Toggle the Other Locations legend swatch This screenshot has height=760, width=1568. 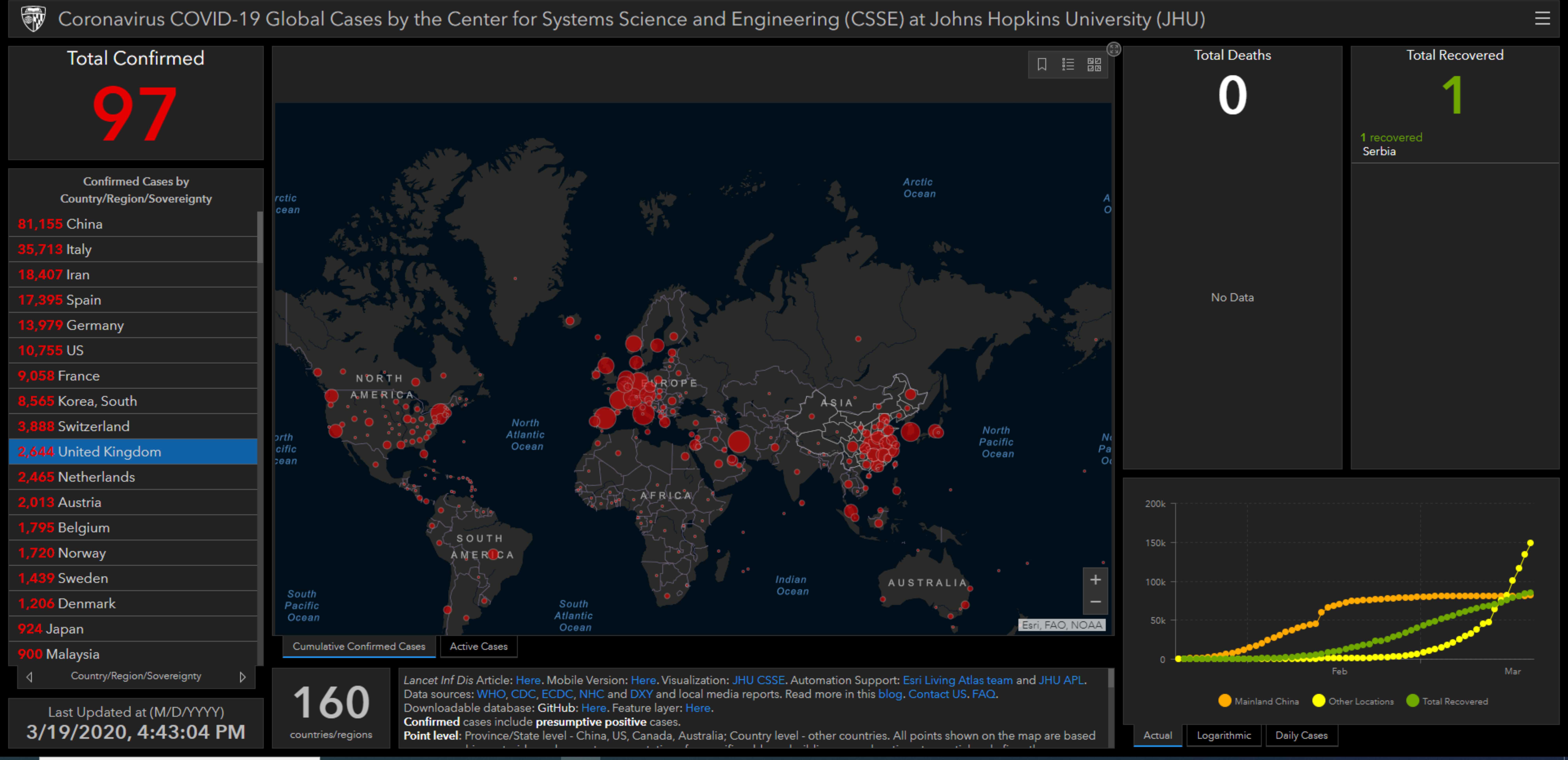coord(1318,701)
